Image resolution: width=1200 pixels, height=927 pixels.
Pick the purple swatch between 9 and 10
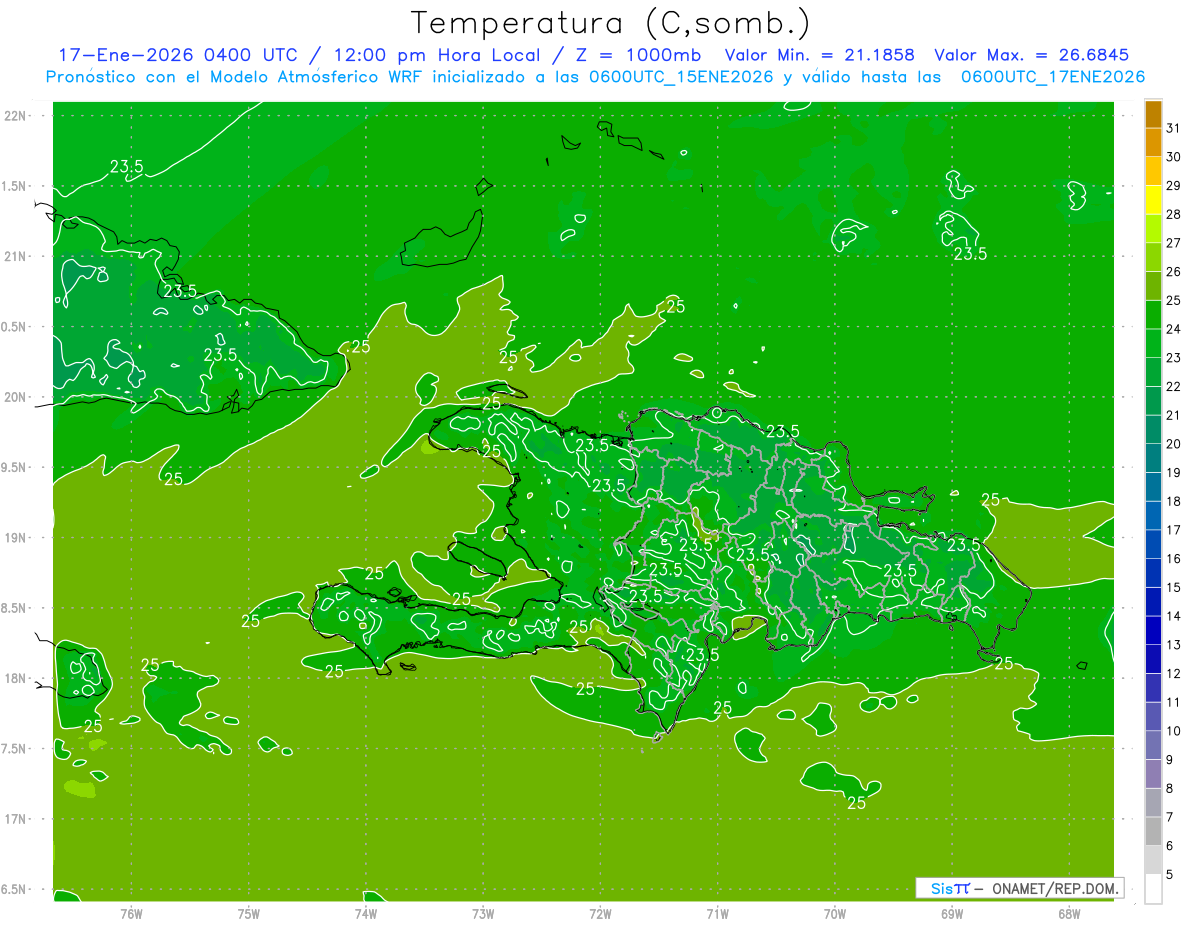coord(1153,746)
